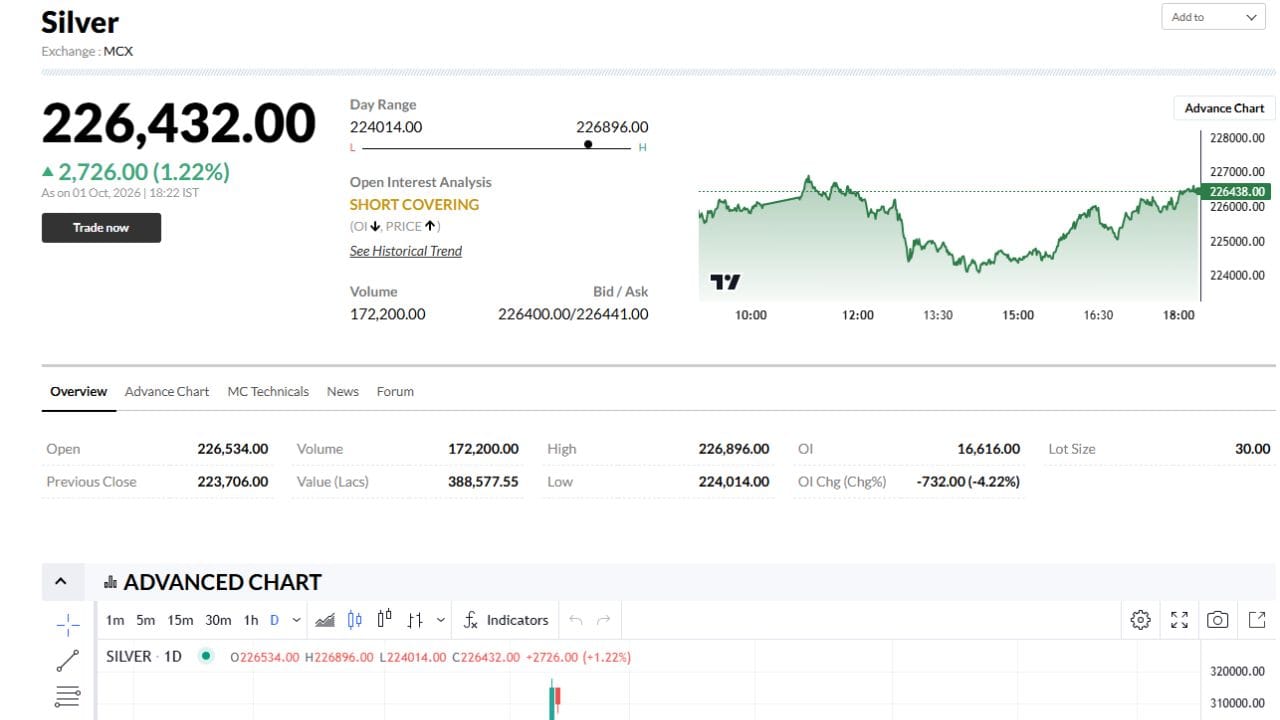Click the Trade now button
Screen dimensions: 1280x720
(x=101, y=228)
